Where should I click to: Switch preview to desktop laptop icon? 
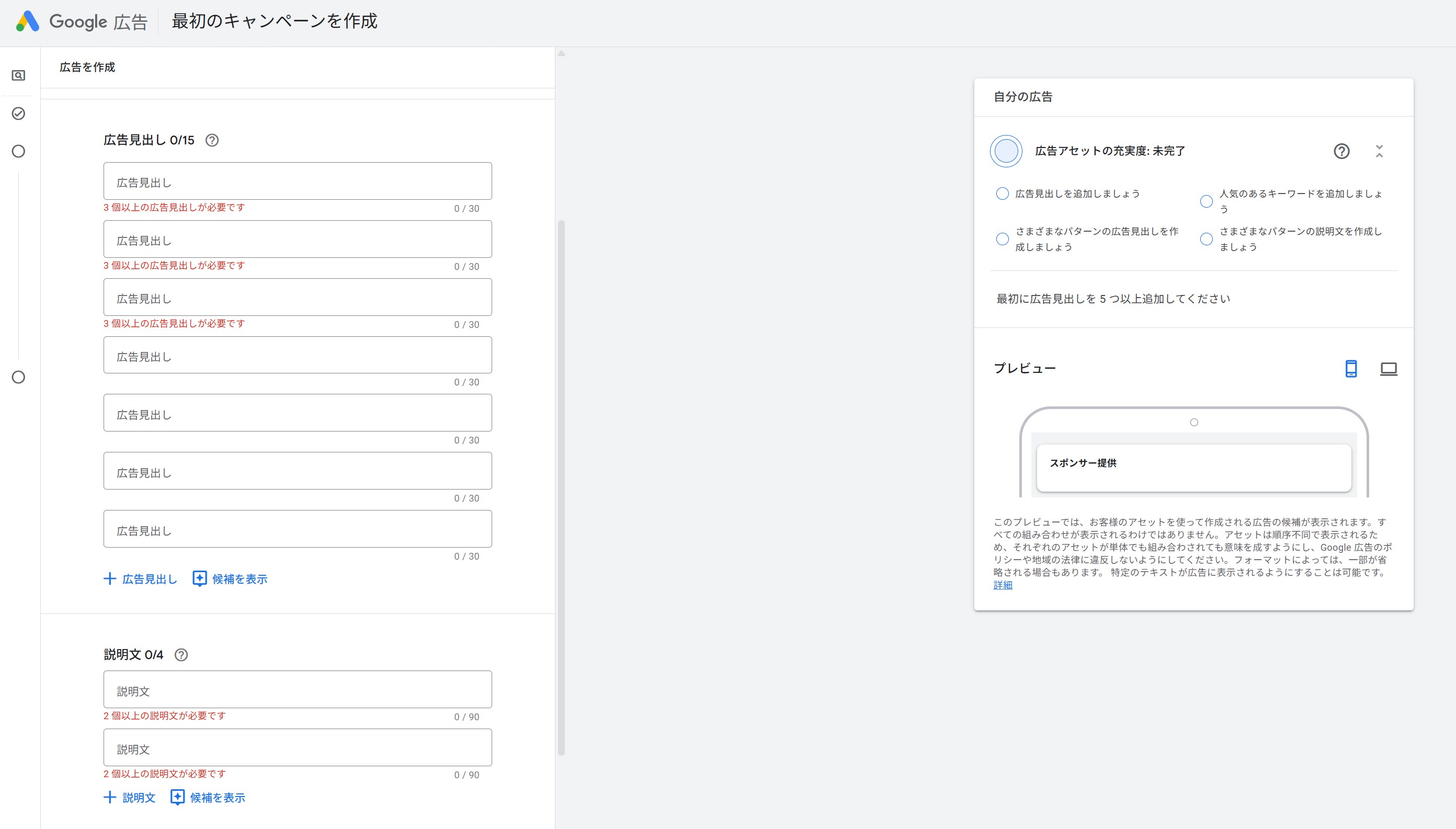coord(1389,368)
